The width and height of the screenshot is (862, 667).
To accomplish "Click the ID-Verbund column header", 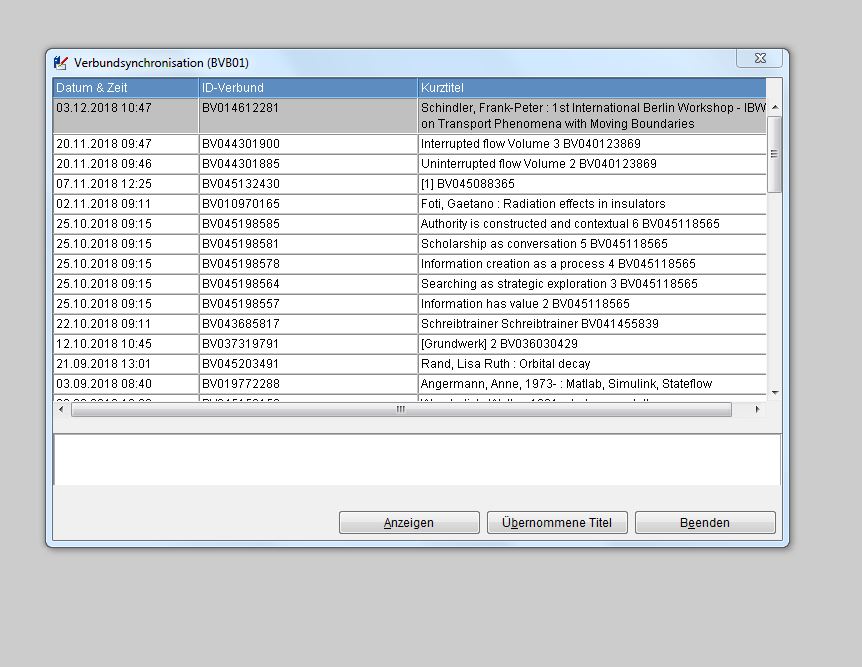I will [307, 88].
